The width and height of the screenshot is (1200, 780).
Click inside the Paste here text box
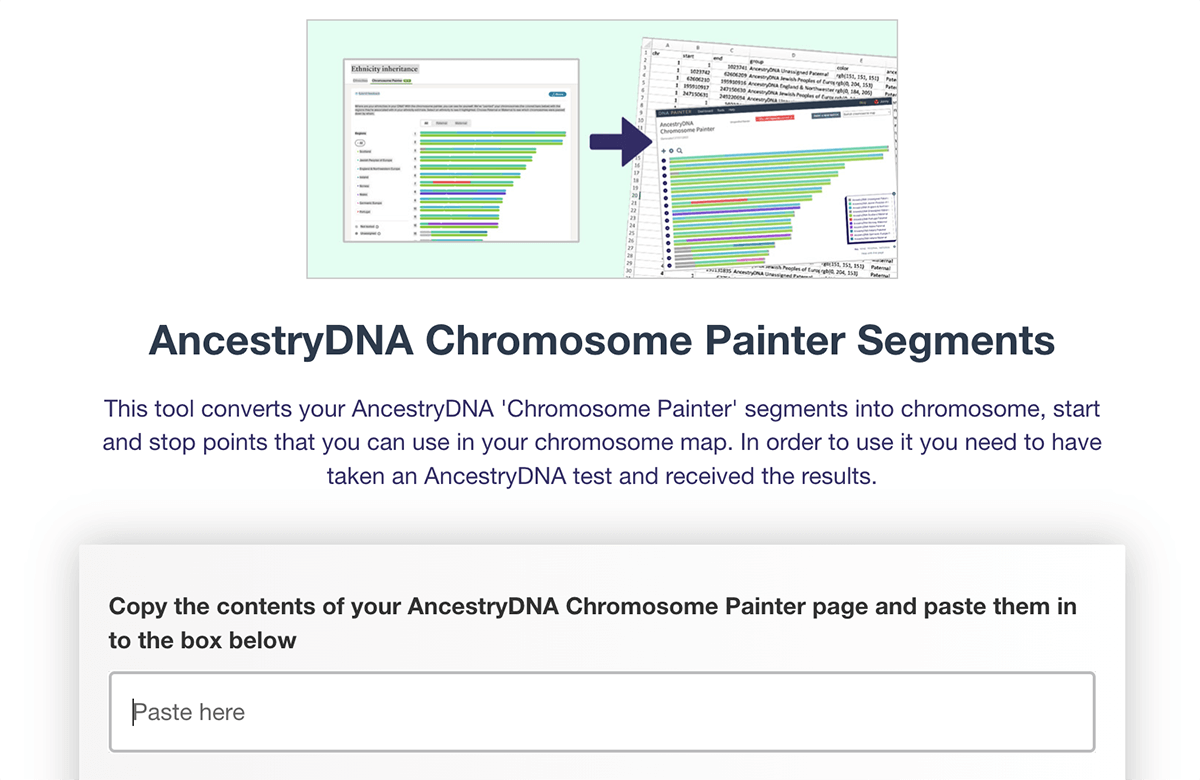(x=600, y=712)
